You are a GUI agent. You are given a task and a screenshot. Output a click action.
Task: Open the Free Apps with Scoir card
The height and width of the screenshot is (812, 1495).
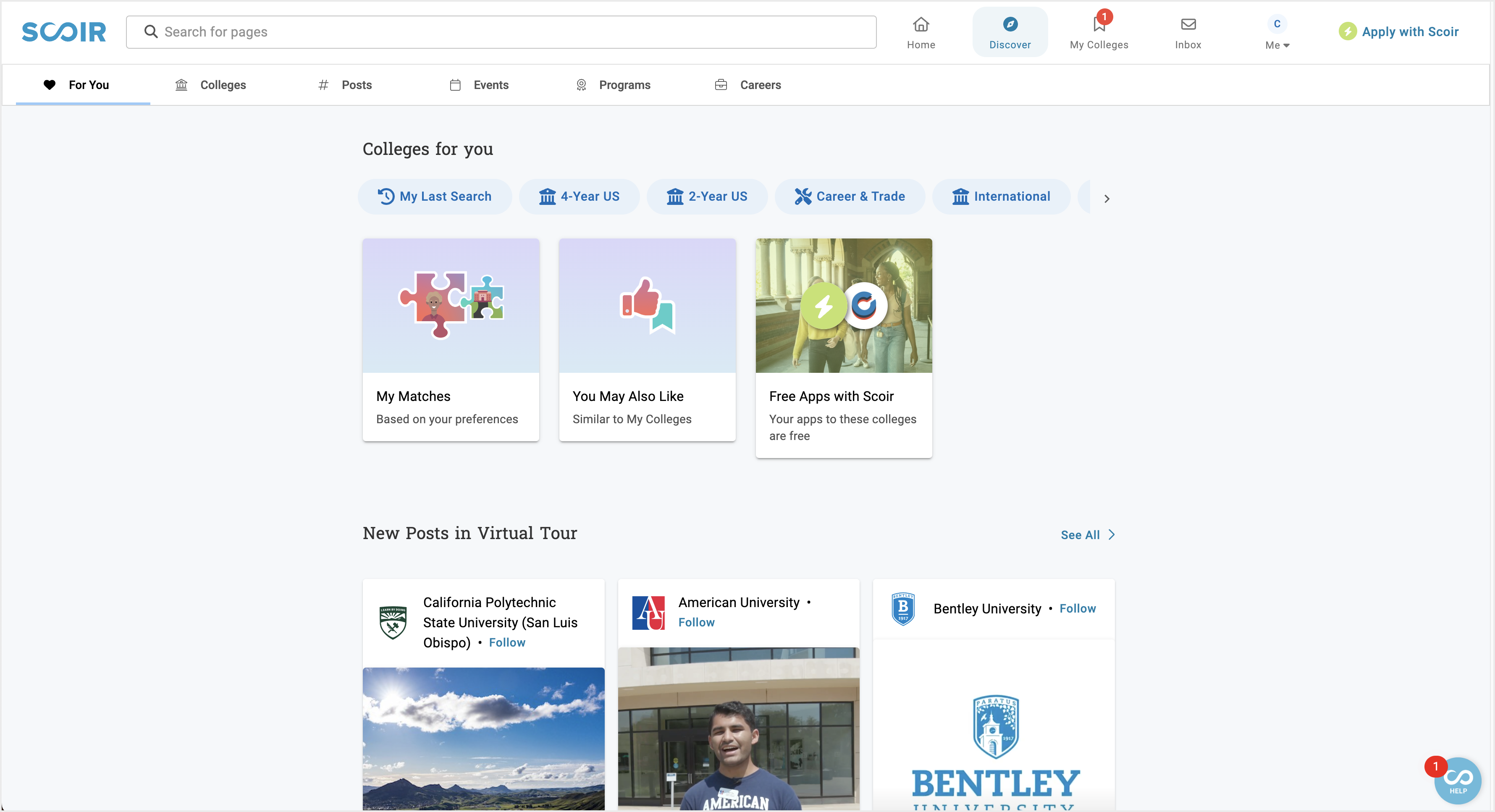[844, 348]
